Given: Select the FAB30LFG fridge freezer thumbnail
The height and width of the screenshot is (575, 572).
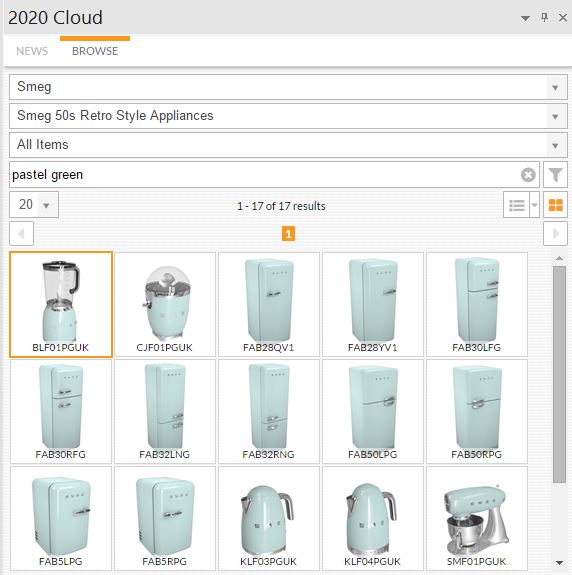Looking at the screenshot, I should (x=477, y=304).
